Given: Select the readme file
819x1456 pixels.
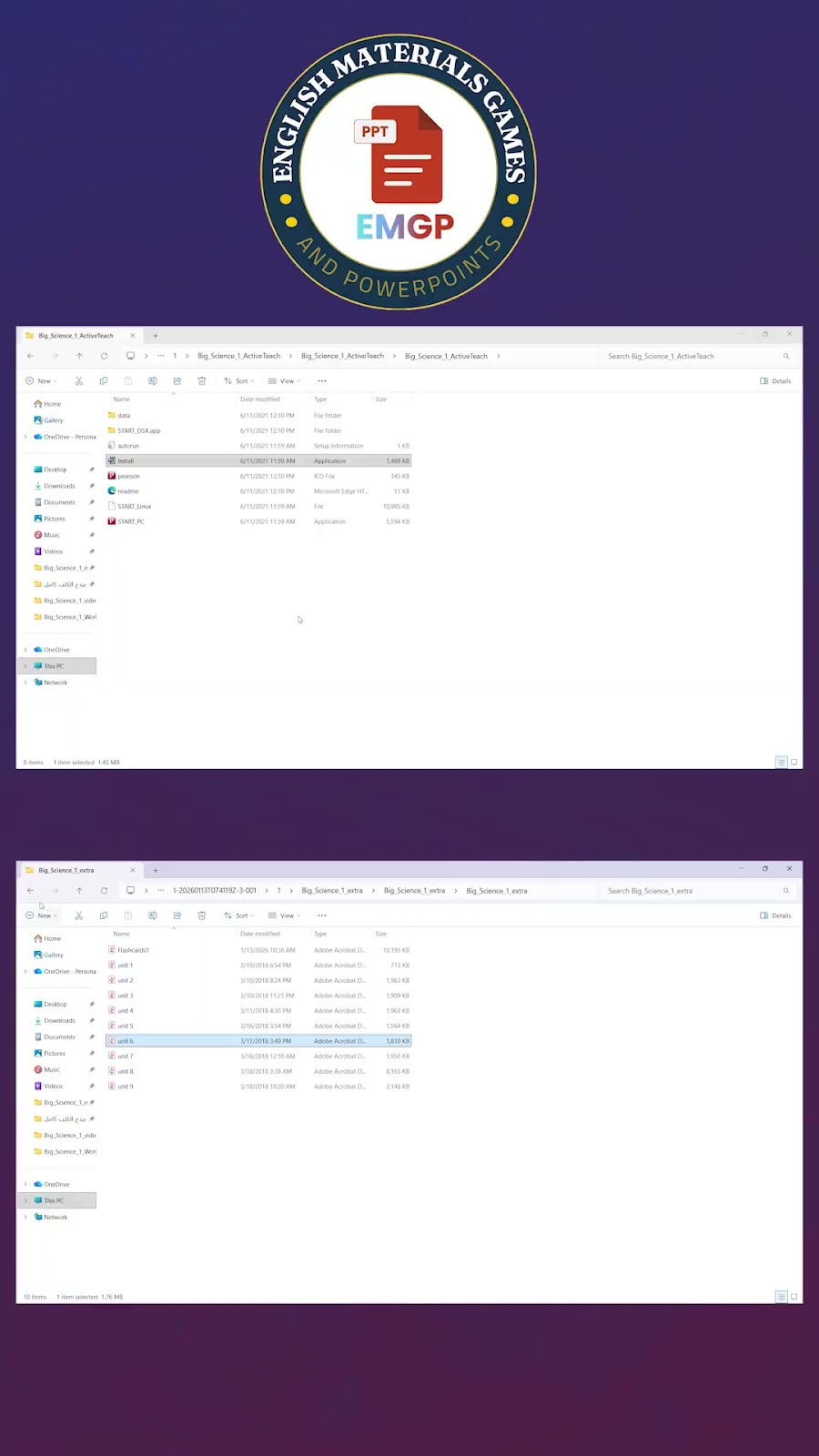Looking at the screenshot, I should click(258, 491).
